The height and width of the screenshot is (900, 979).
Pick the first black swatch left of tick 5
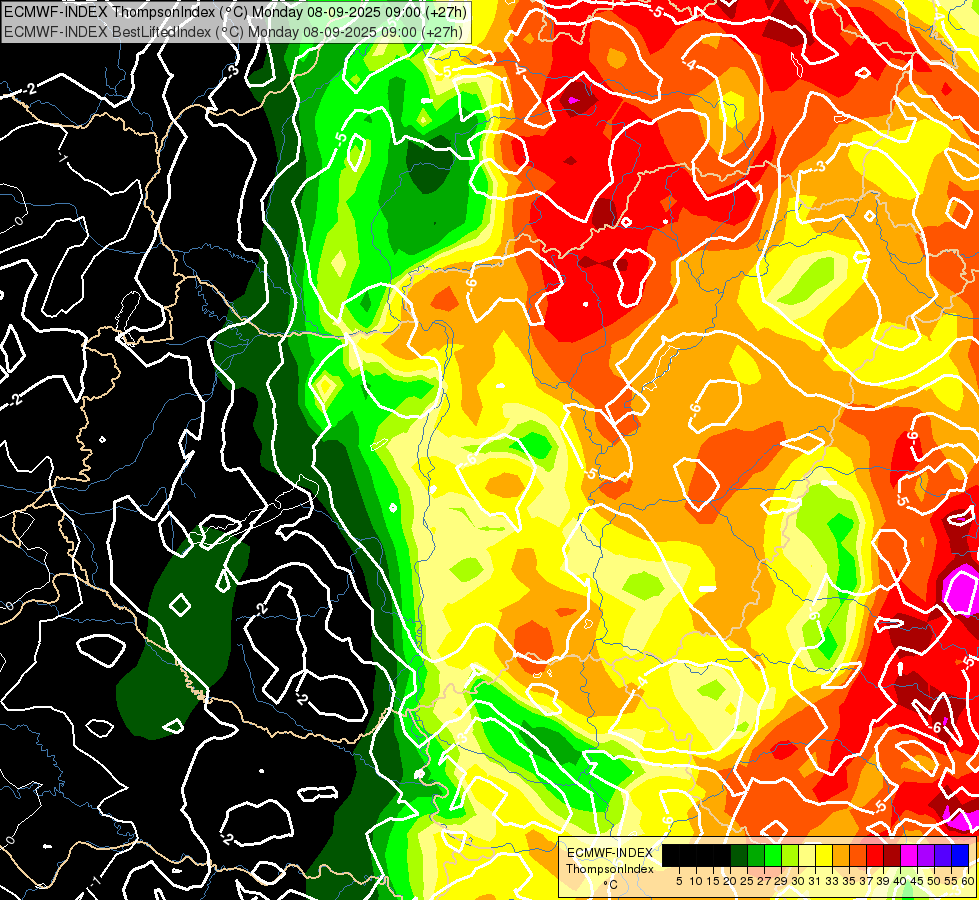[x=671, y=856]
